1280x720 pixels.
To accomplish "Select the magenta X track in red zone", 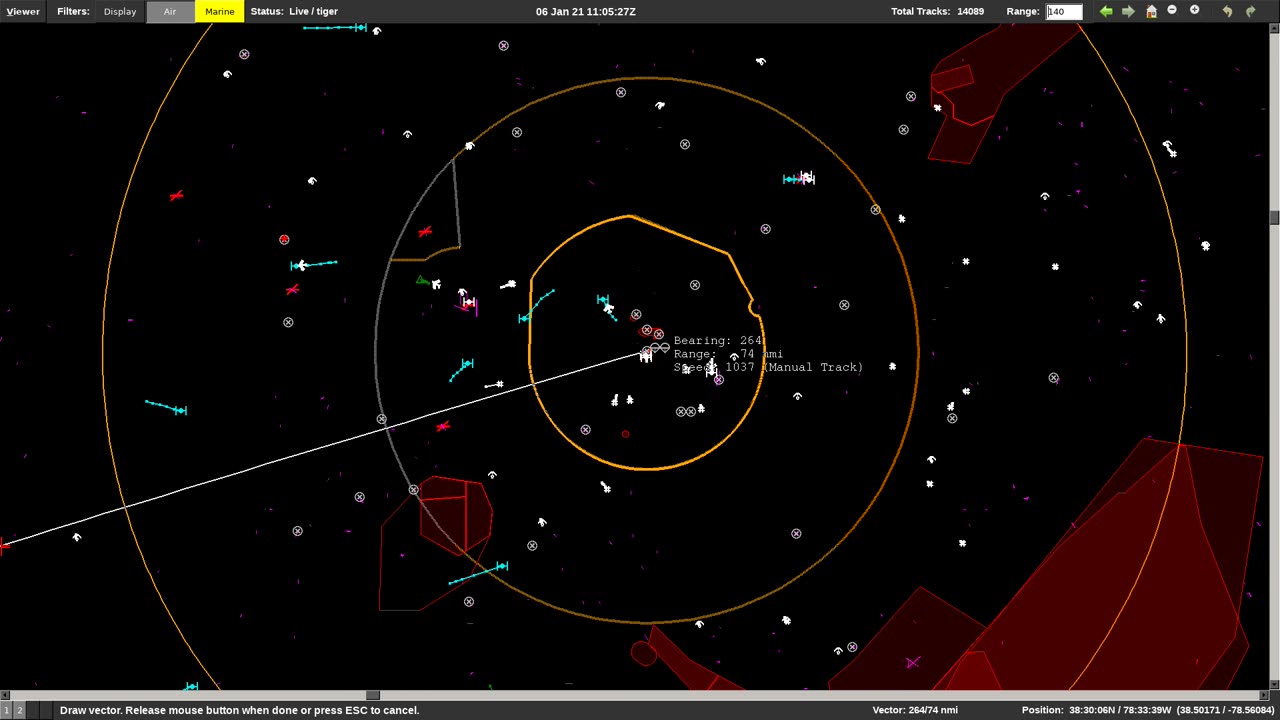I will click(x=912, y=662).
